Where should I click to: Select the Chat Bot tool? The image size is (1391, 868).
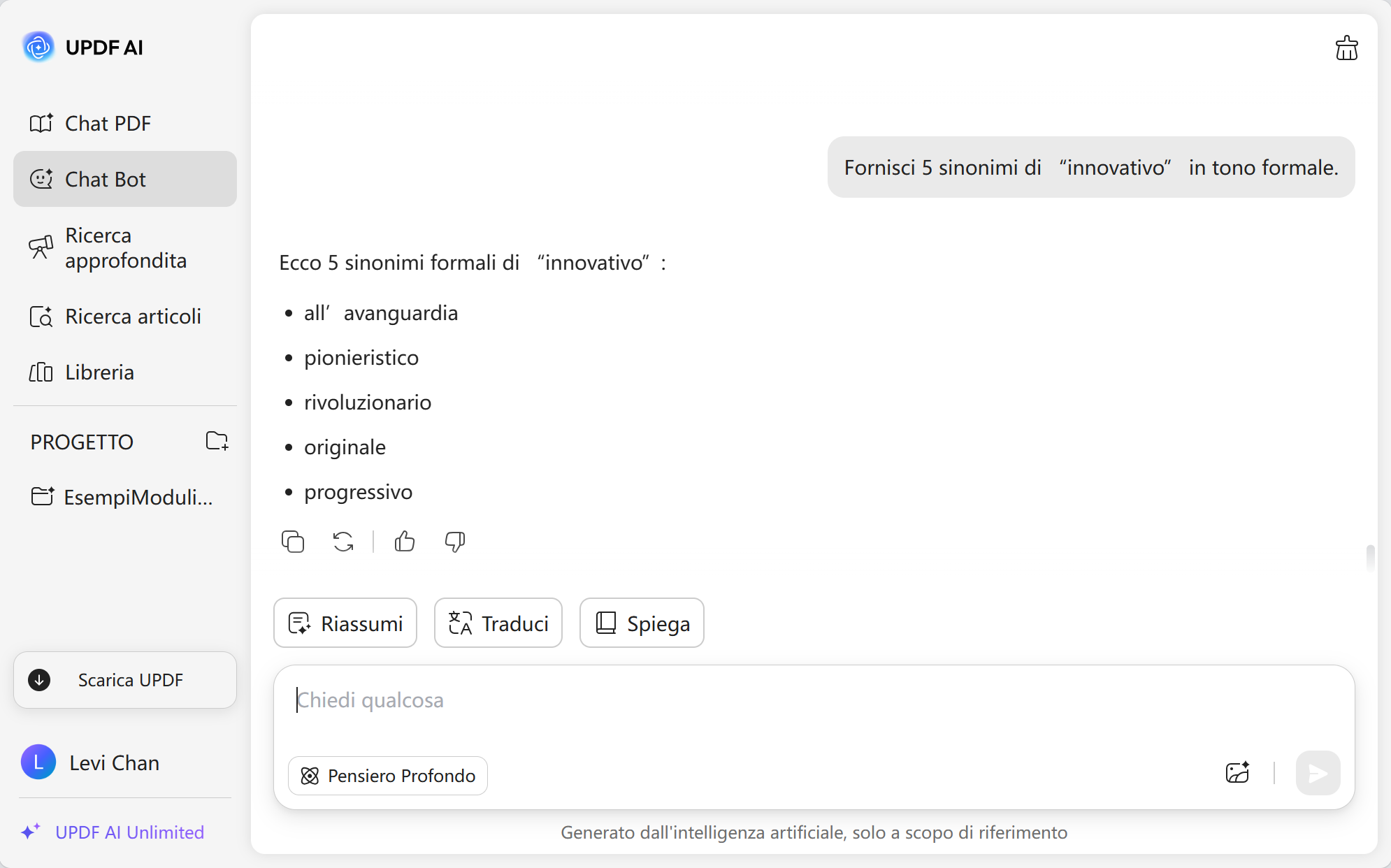click(106, 179)
